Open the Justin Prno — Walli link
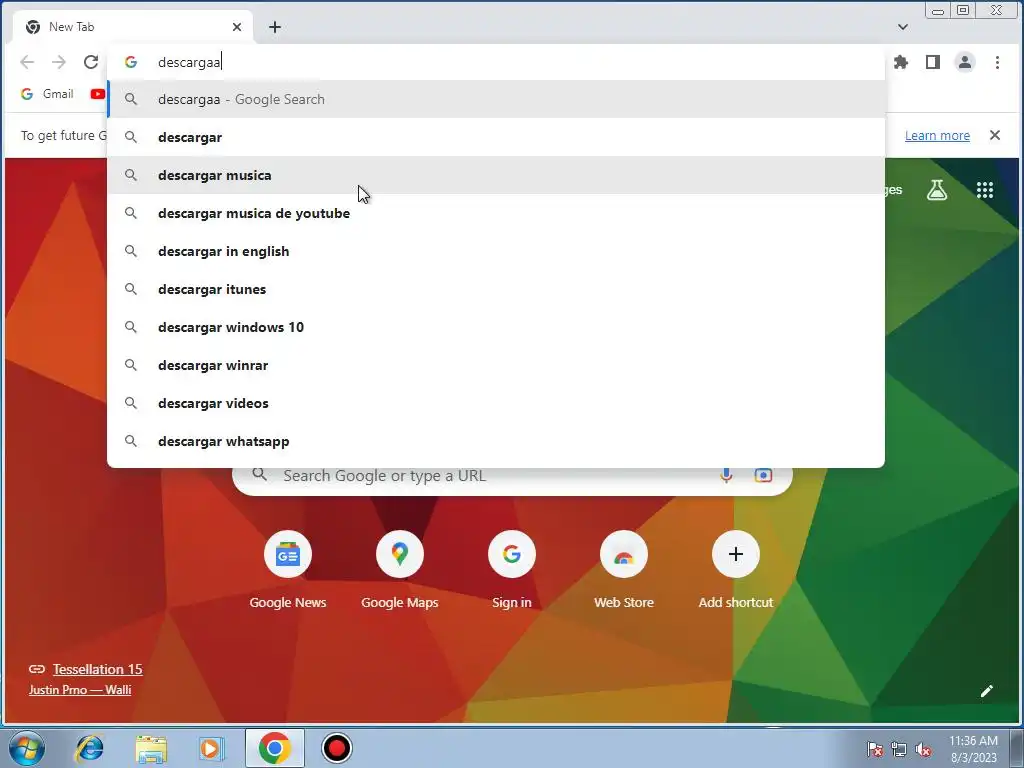The image size is (1024, 768). click(x=80, y=690)
